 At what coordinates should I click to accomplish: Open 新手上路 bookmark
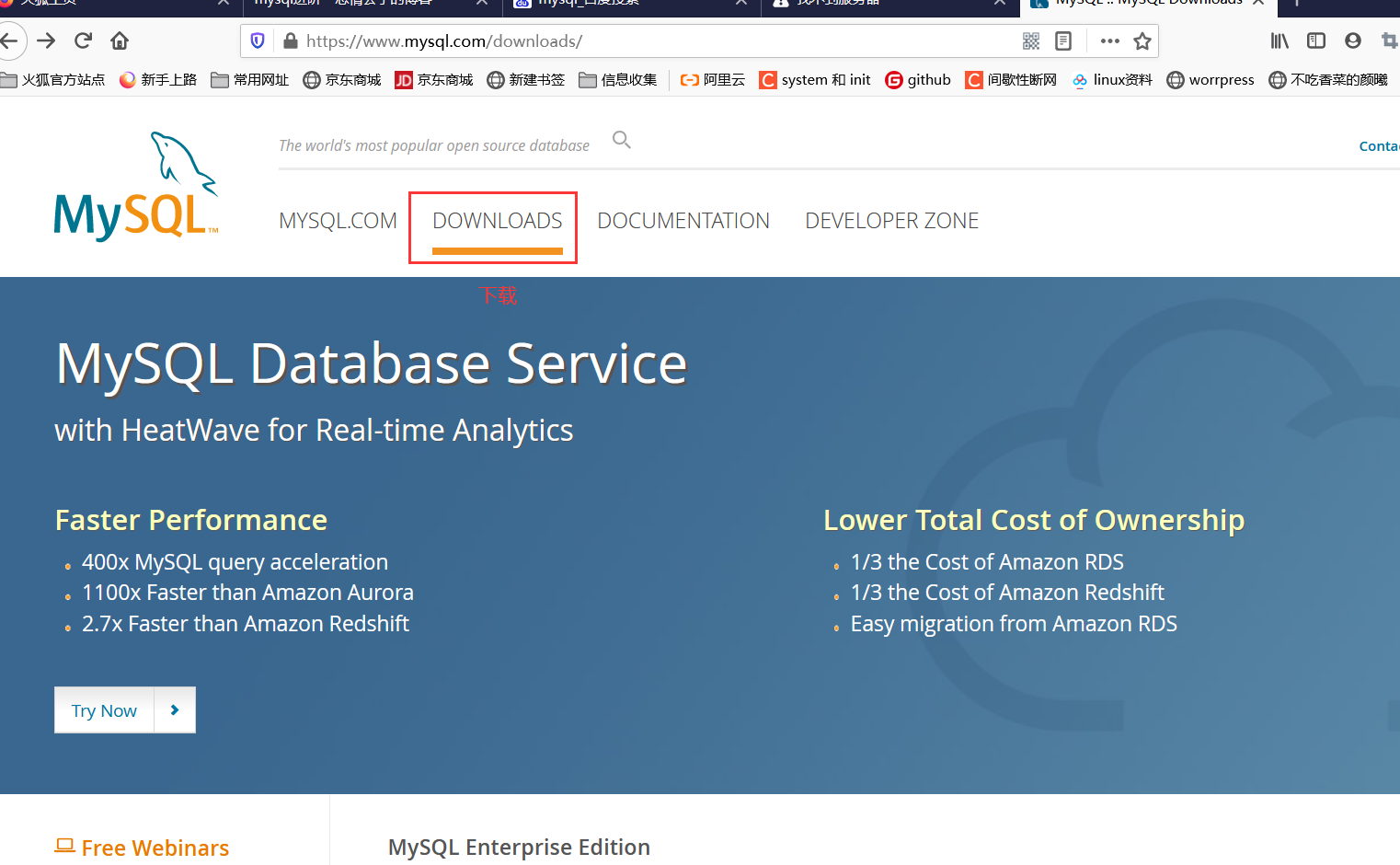[x=158, y=80]
